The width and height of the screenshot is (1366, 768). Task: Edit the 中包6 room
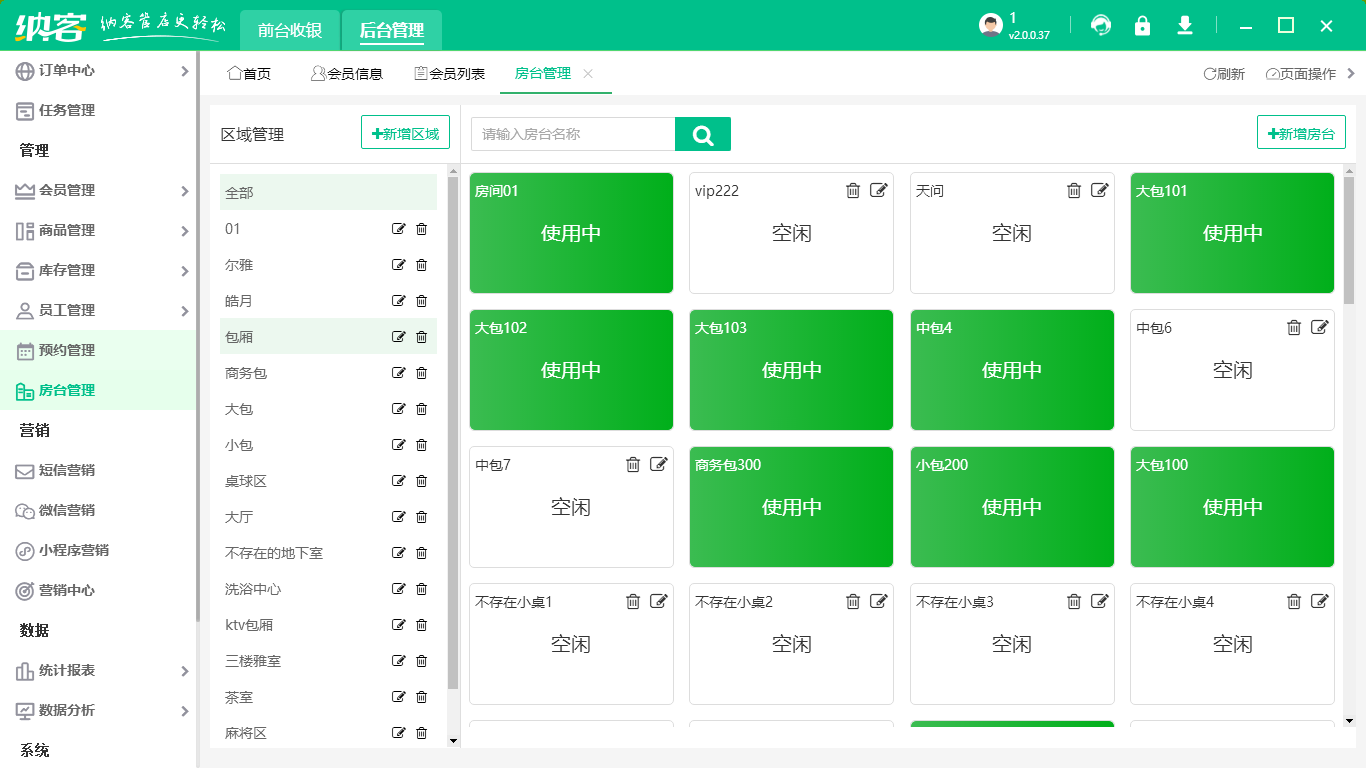(x=1319, y=328)
